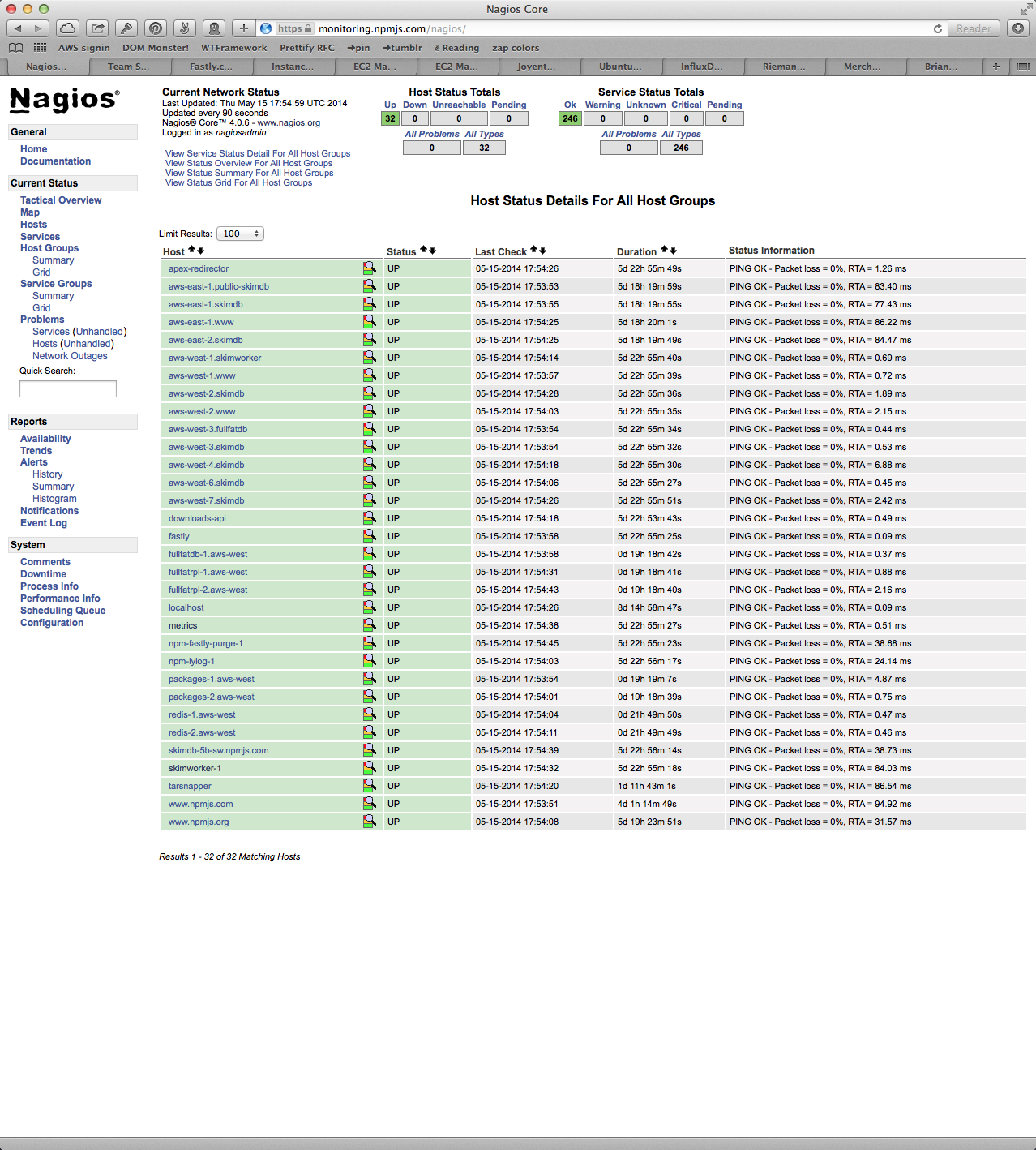Click the iCloud tabs cloud icon

[67, 28]
